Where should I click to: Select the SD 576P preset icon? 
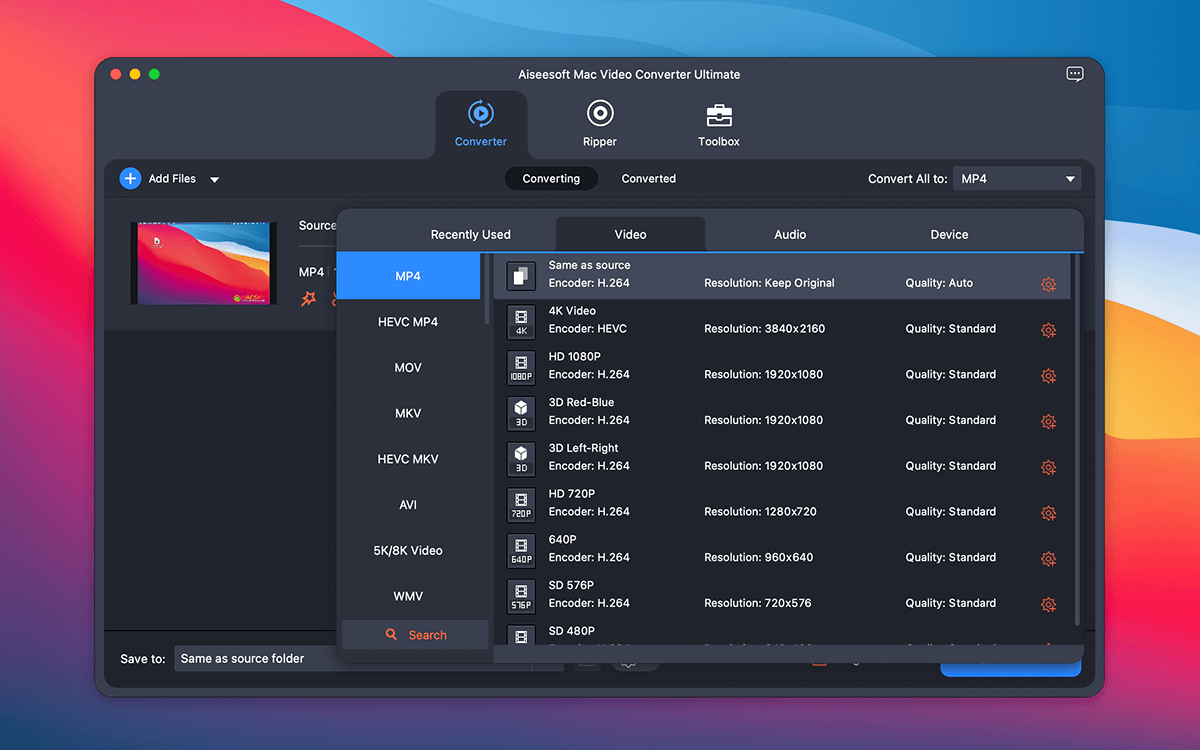521,596
